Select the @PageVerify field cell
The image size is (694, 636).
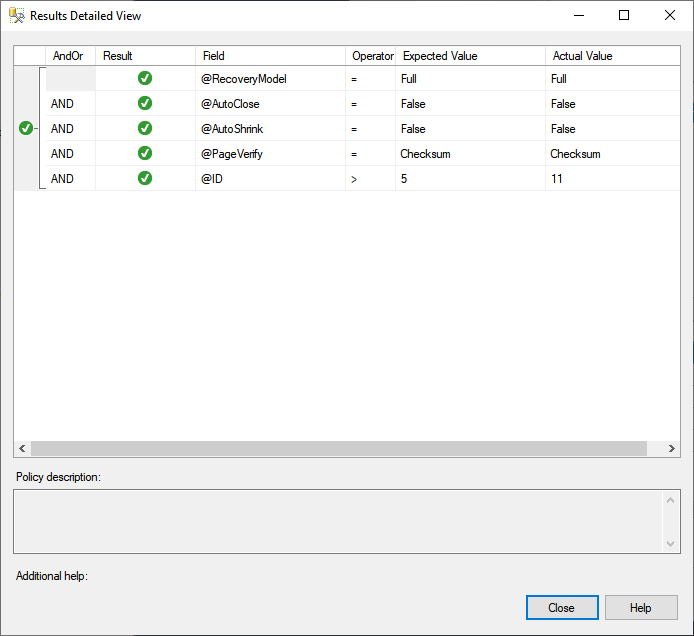point(270,154)
